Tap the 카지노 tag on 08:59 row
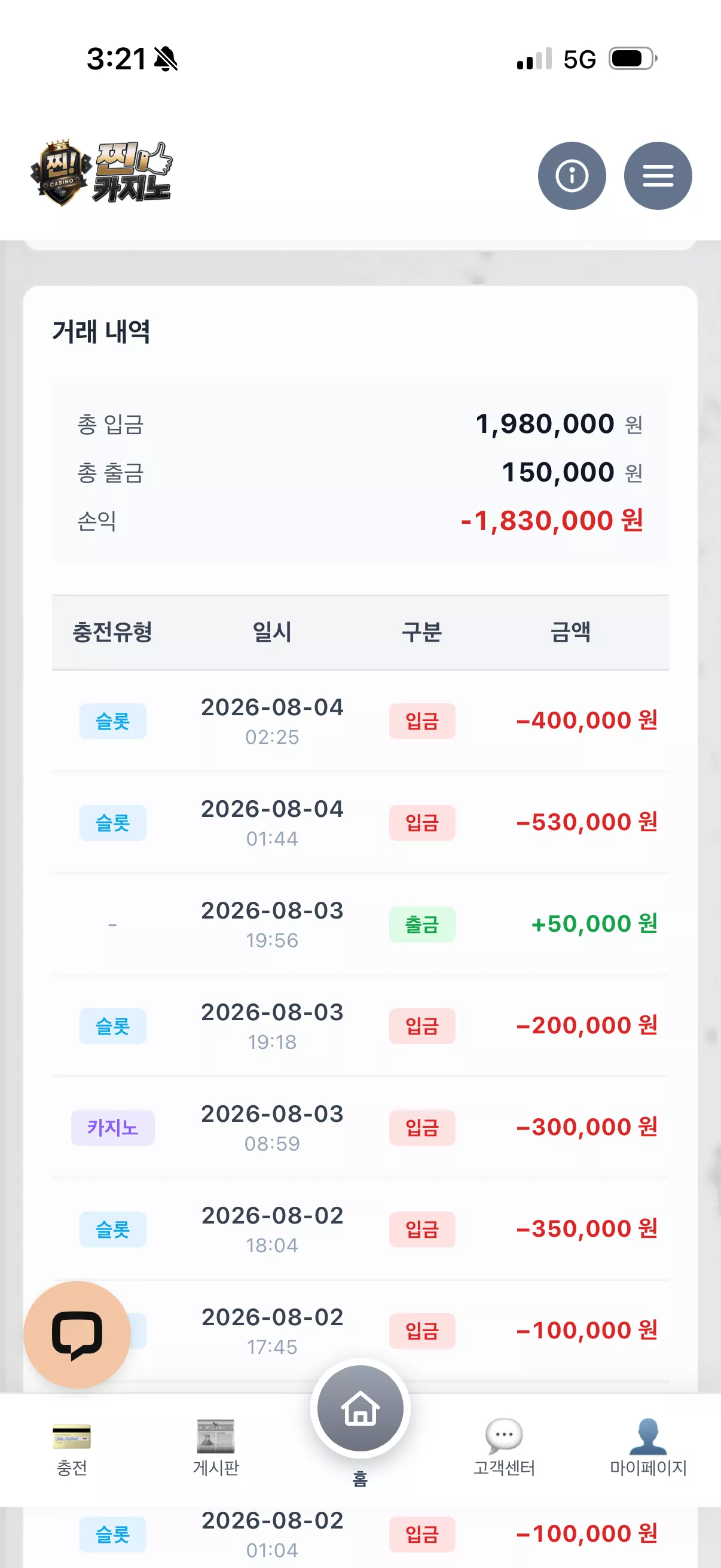This screenshot has height=1568, width=721. (112, 1127)
